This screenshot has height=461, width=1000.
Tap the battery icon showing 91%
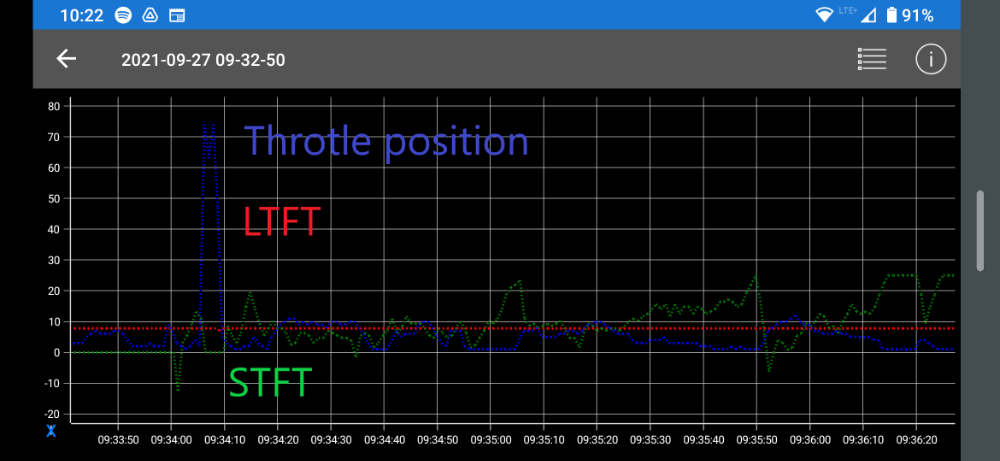891,15
